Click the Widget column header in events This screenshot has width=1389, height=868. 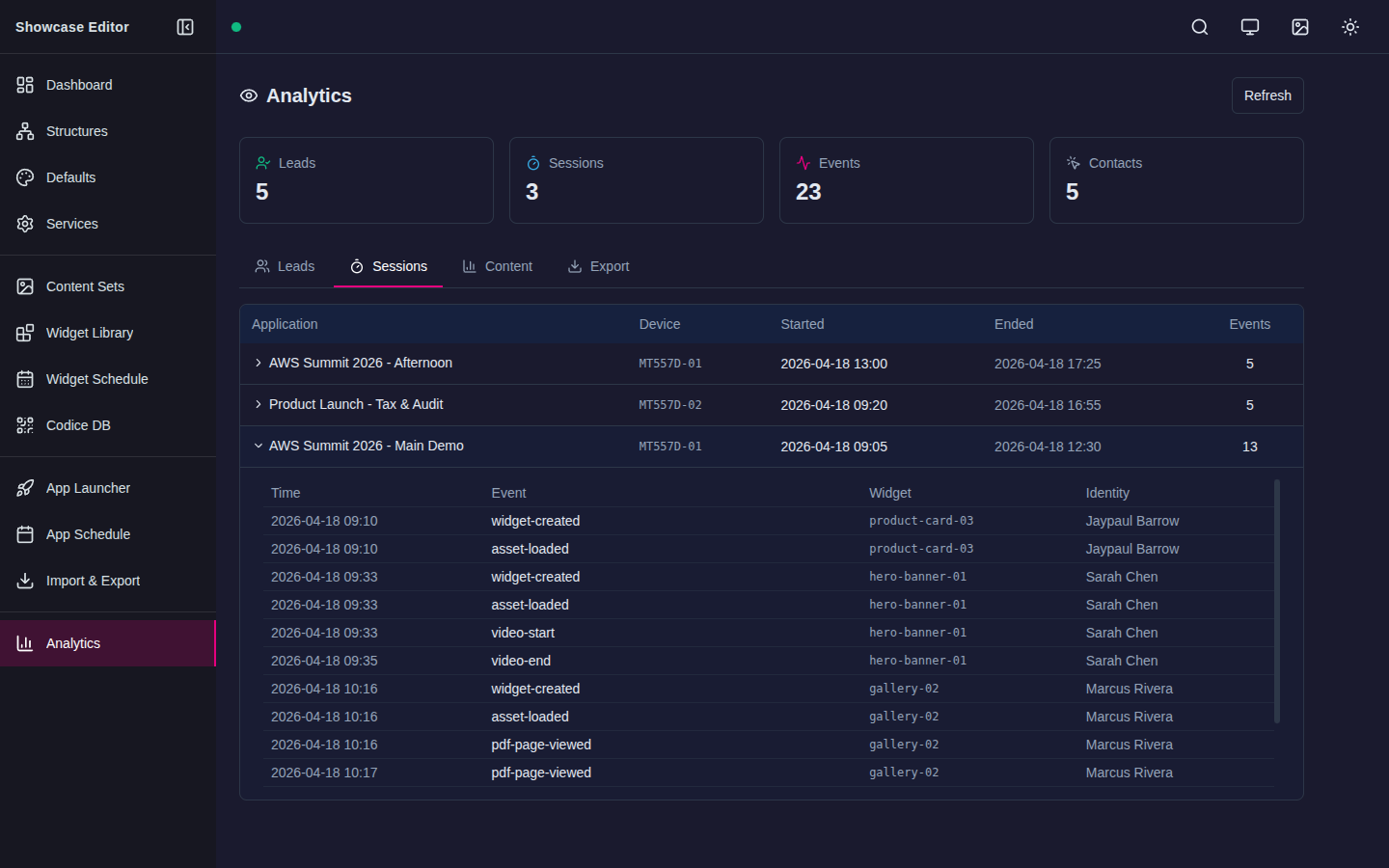(x=889, y=493)
